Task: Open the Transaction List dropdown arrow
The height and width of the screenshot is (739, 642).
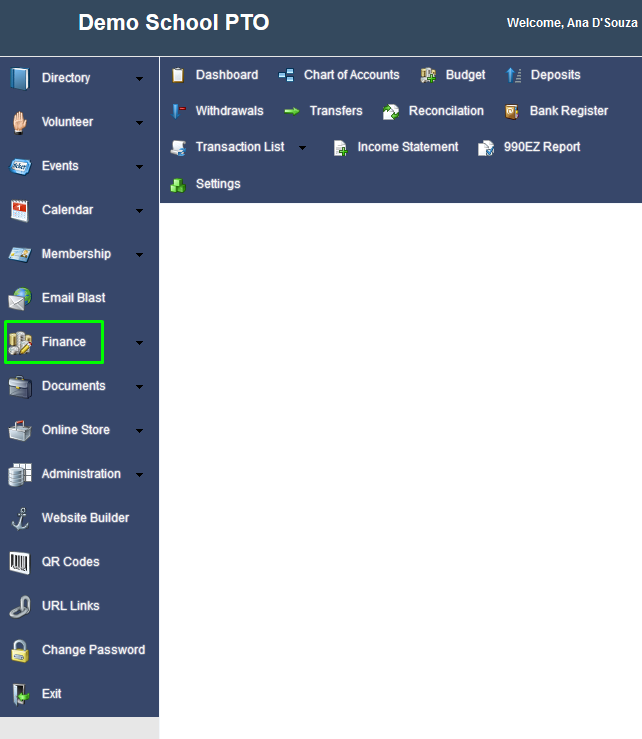Action: pos(302,148)
